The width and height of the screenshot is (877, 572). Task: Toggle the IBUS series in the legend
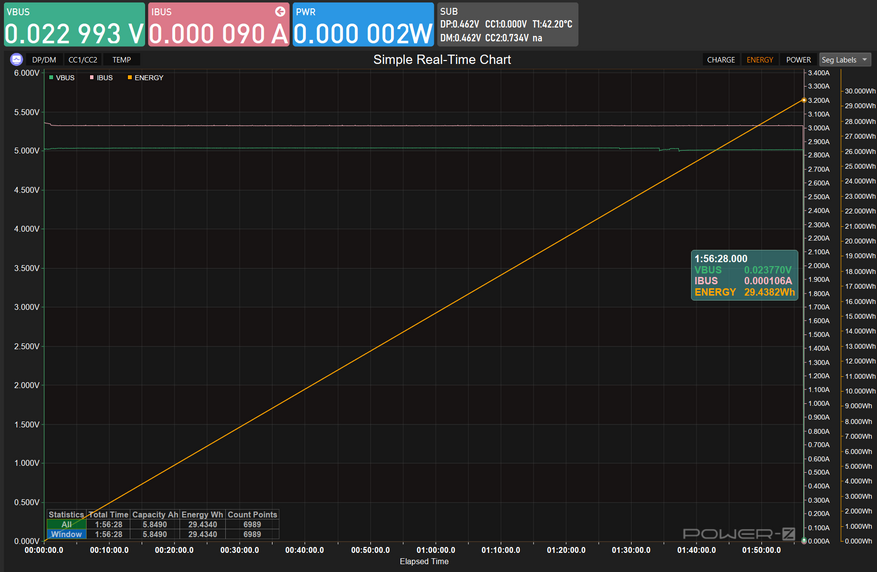click(101, 77)
